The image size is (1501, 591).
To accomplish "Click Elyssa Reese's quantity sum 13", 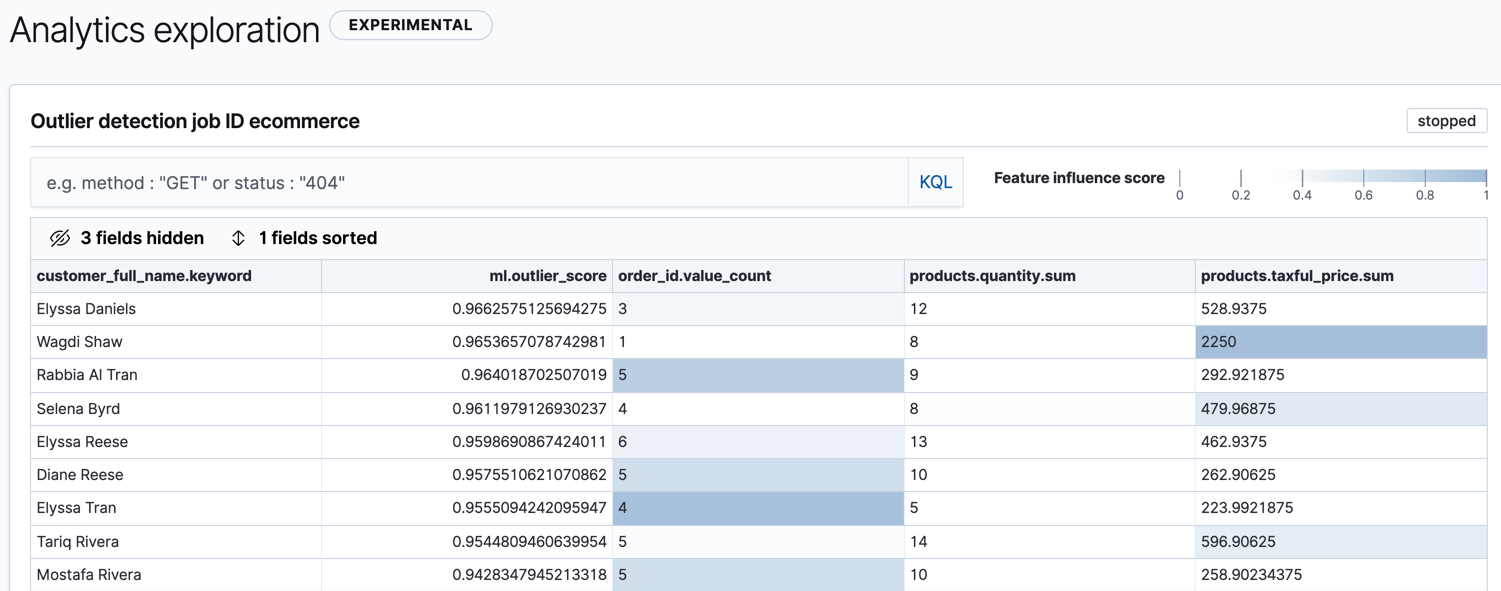I will click(x=1049, y=442).
